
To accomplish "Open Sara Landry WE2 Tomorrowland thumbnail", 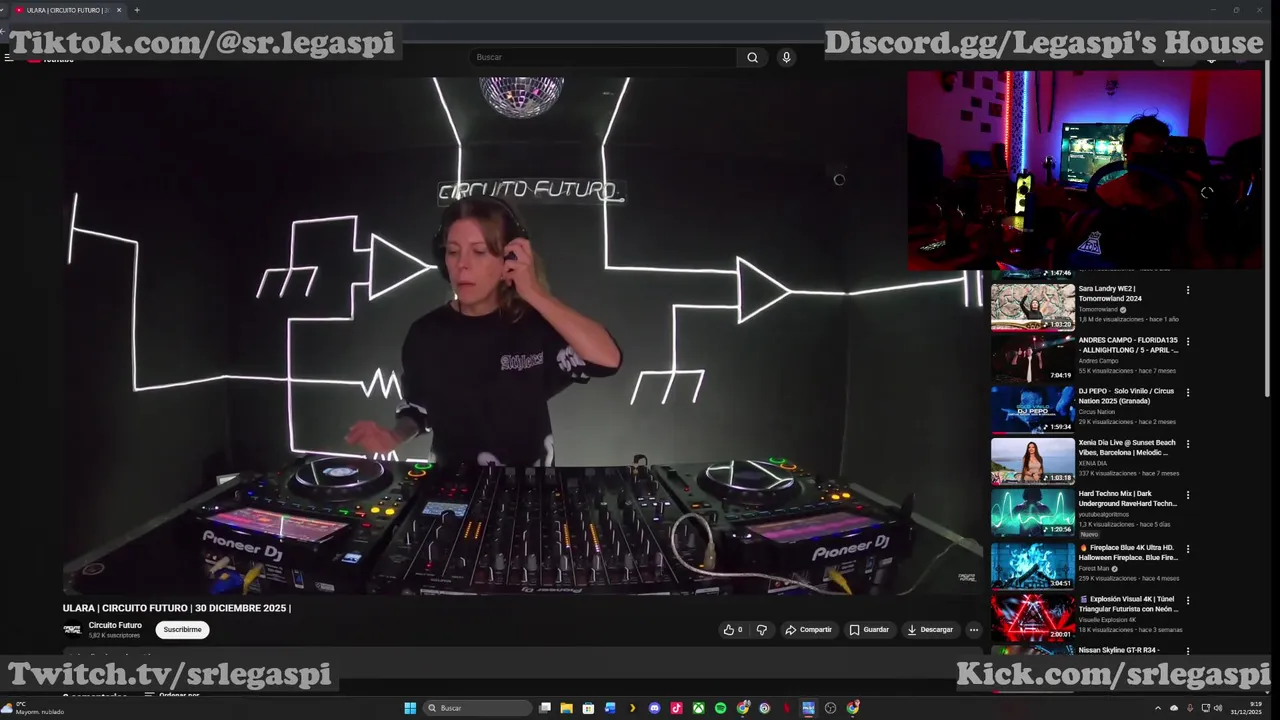I will point(1033,307).
